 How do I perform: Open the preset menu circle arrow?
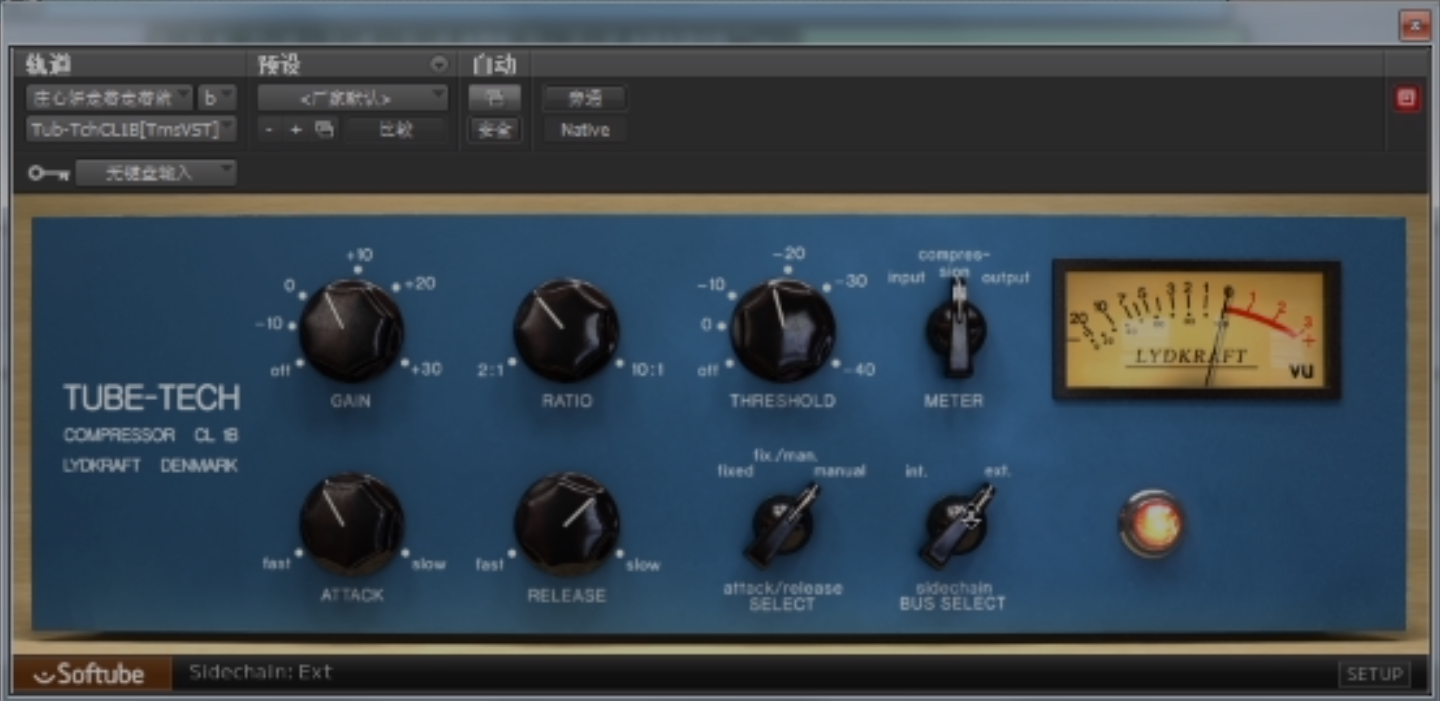point(438,65)
